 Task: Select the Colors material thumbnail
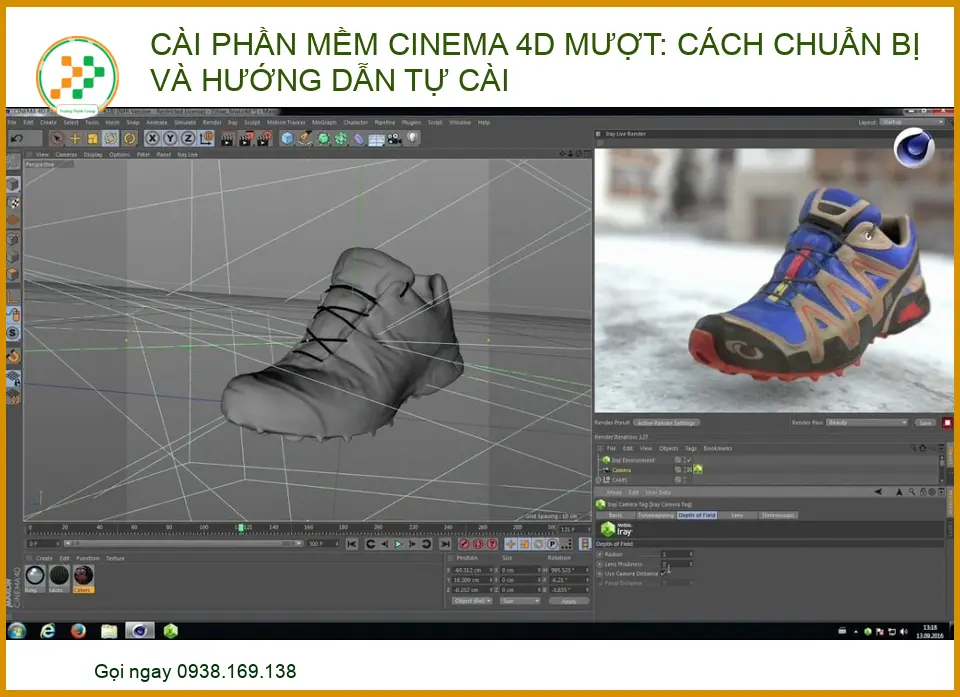coord(83,576)
